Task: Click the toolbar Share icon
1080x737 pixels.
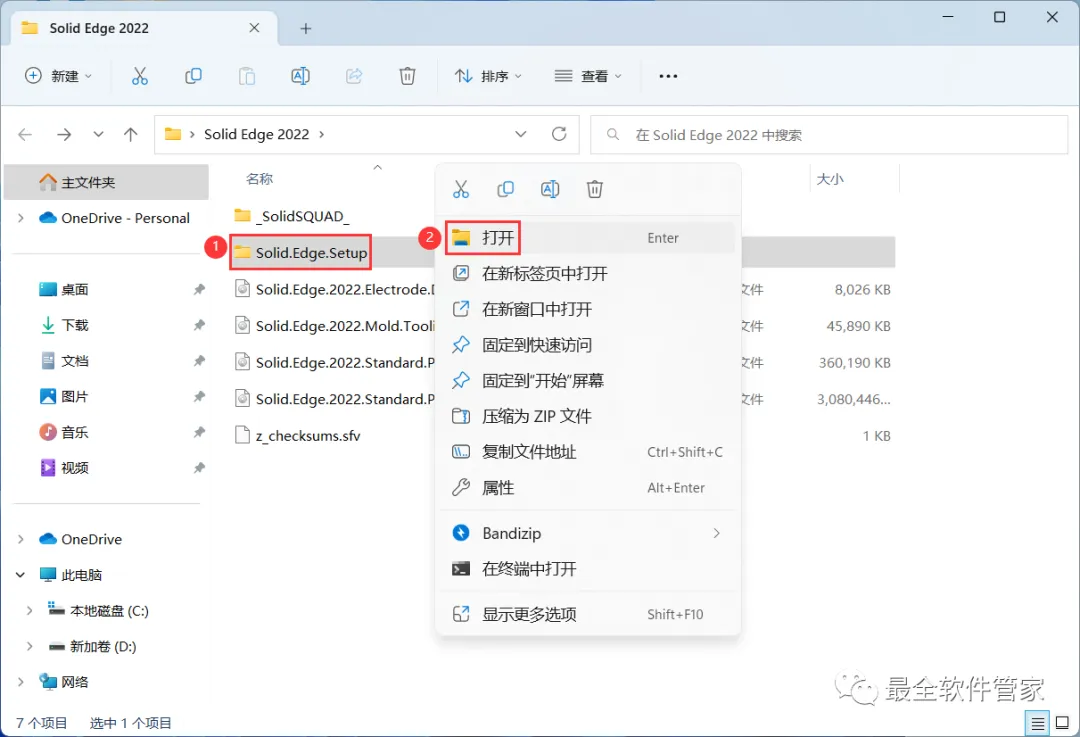Action: [x=354, y=76]
